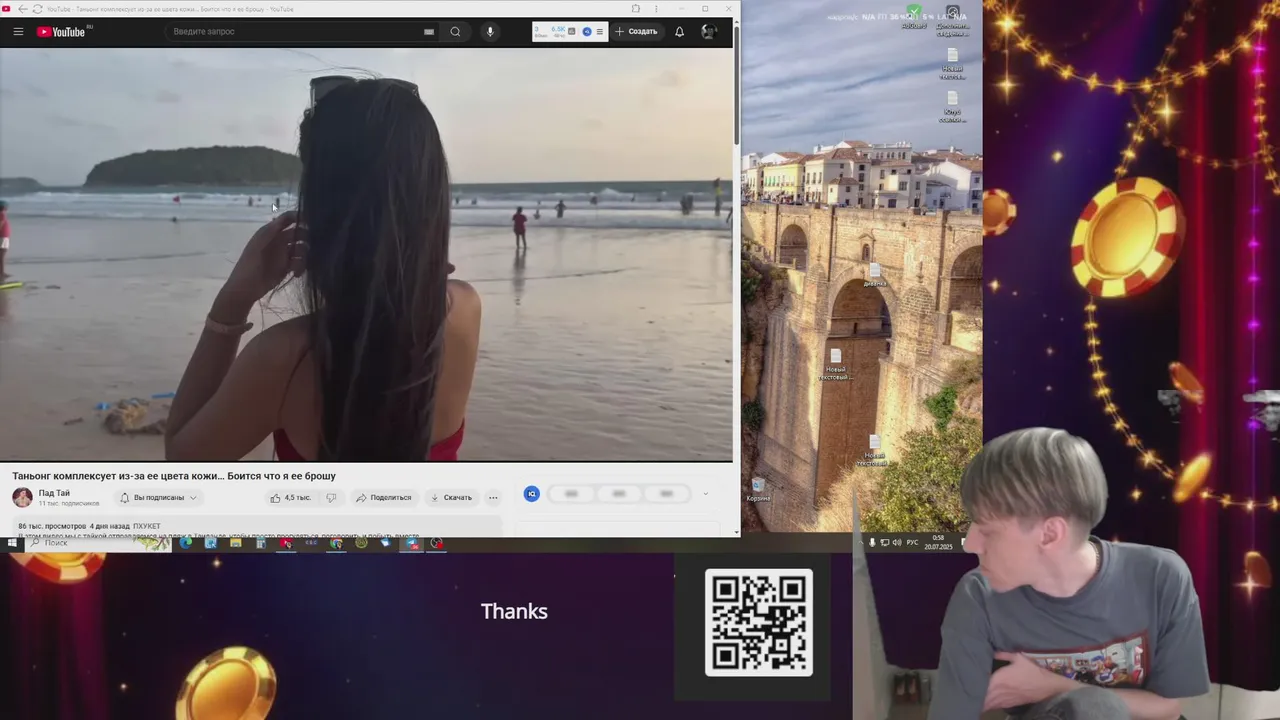
Task: Open the Пад Тай channel avatar
Action: coord(22,497)
